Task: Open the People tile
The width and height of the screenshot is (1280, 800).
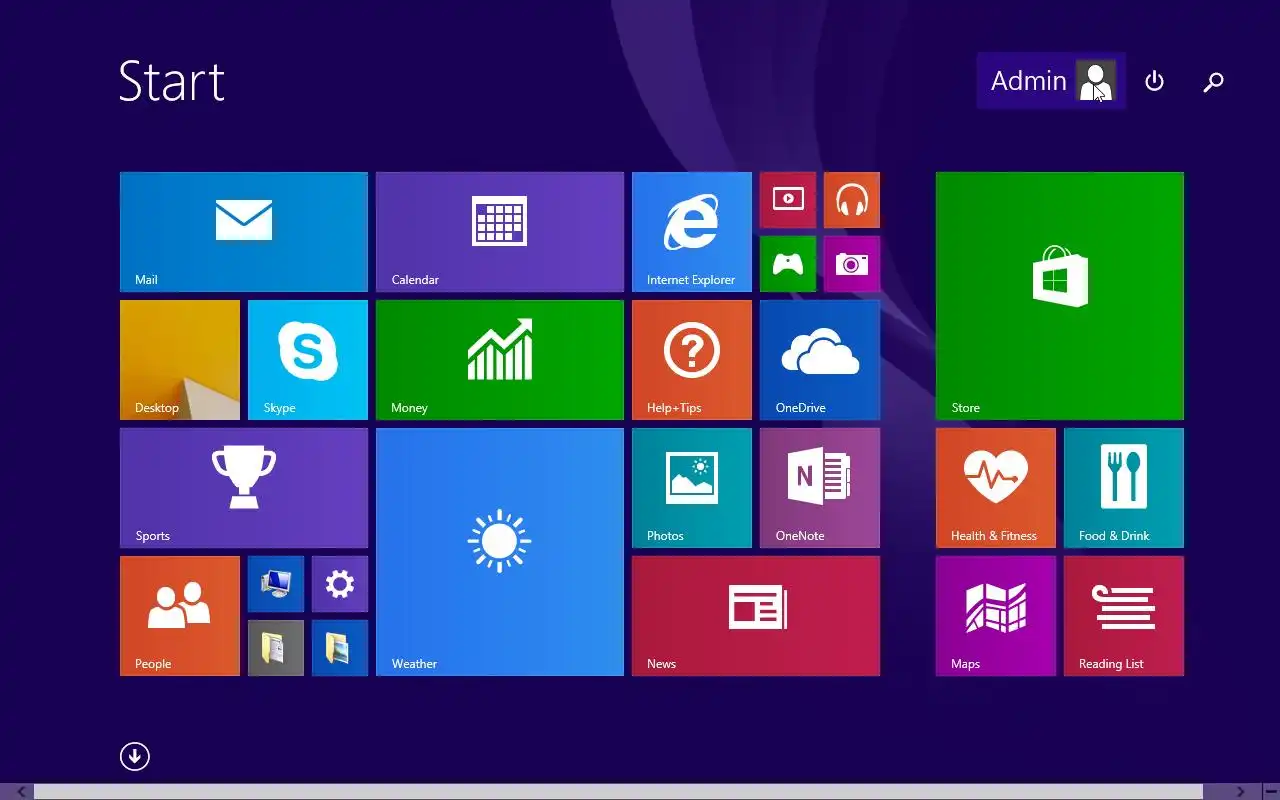Action: pos(180,616)
